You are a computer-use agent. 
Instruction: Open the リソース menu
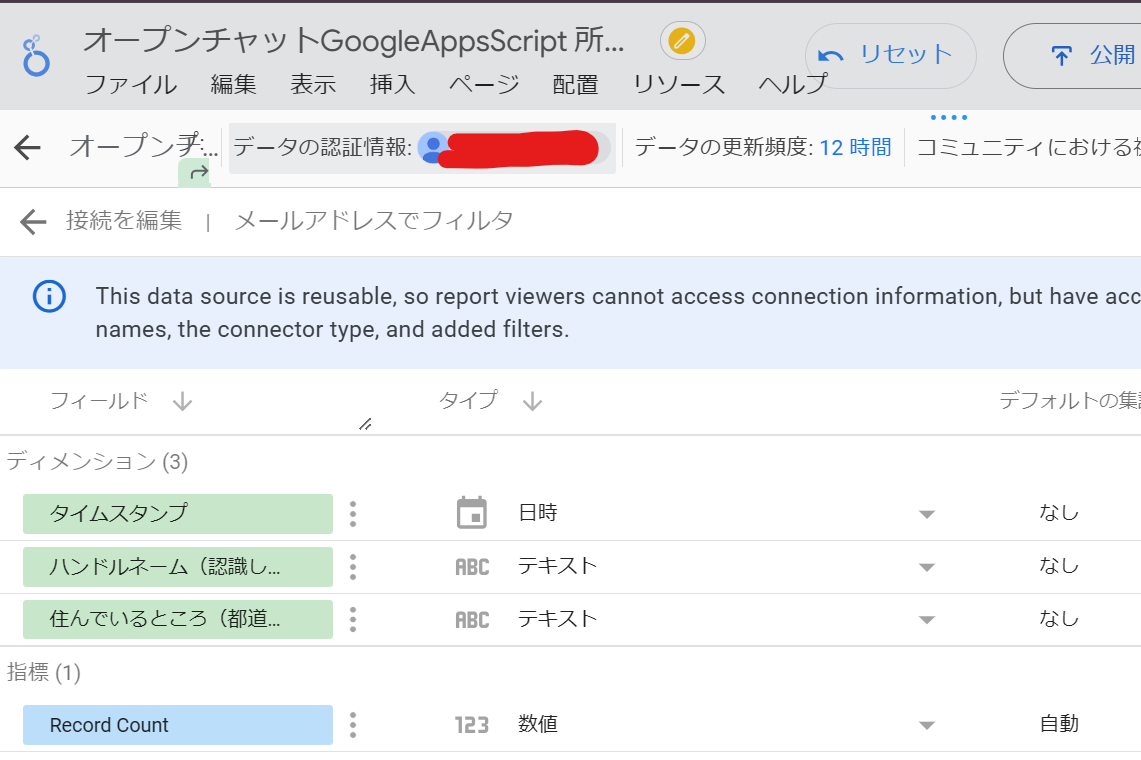pos(678,85)
